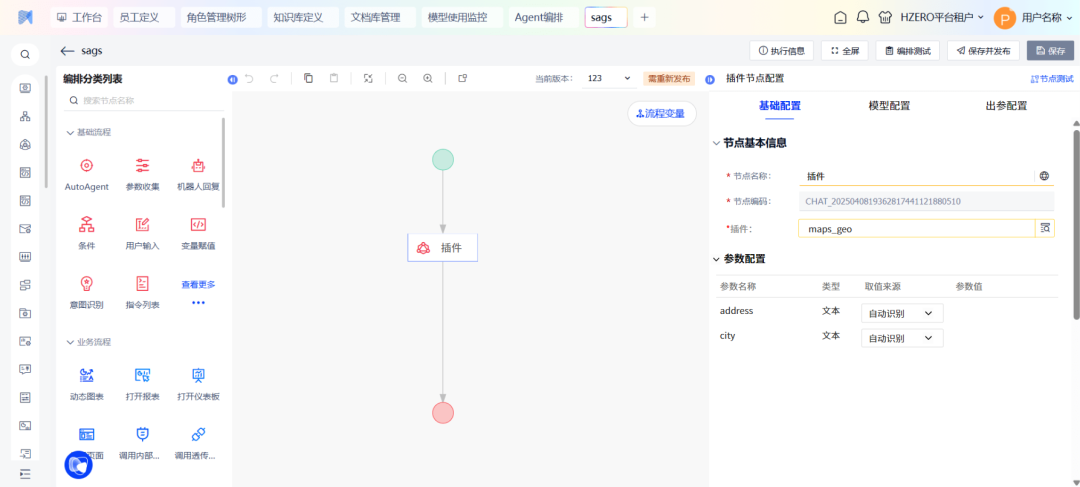
Task: Click the 动态图表 node icon
Action: click(x=87, y=375)
